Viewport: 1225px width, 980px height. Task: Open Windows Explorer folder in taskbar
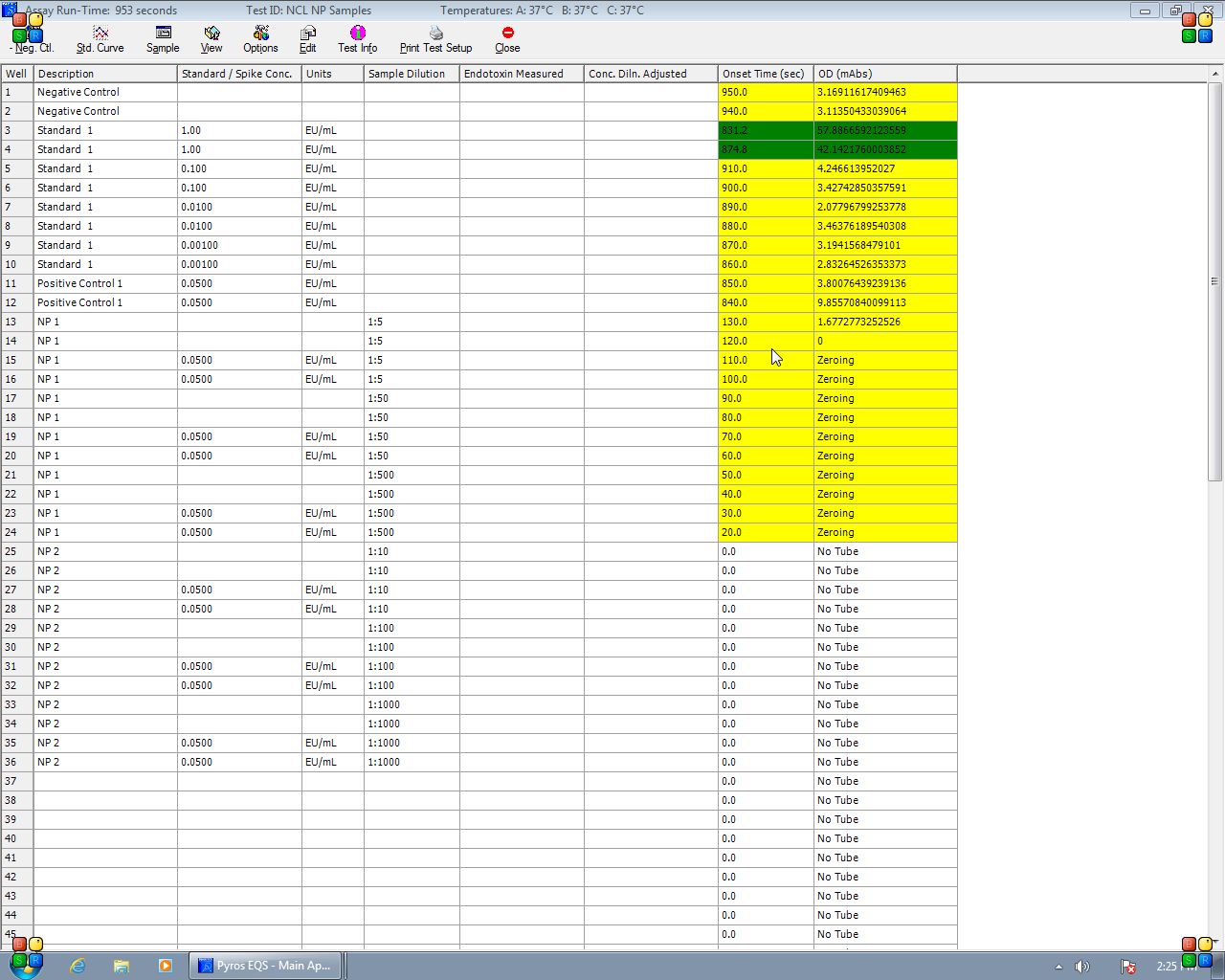pos(122,966)
